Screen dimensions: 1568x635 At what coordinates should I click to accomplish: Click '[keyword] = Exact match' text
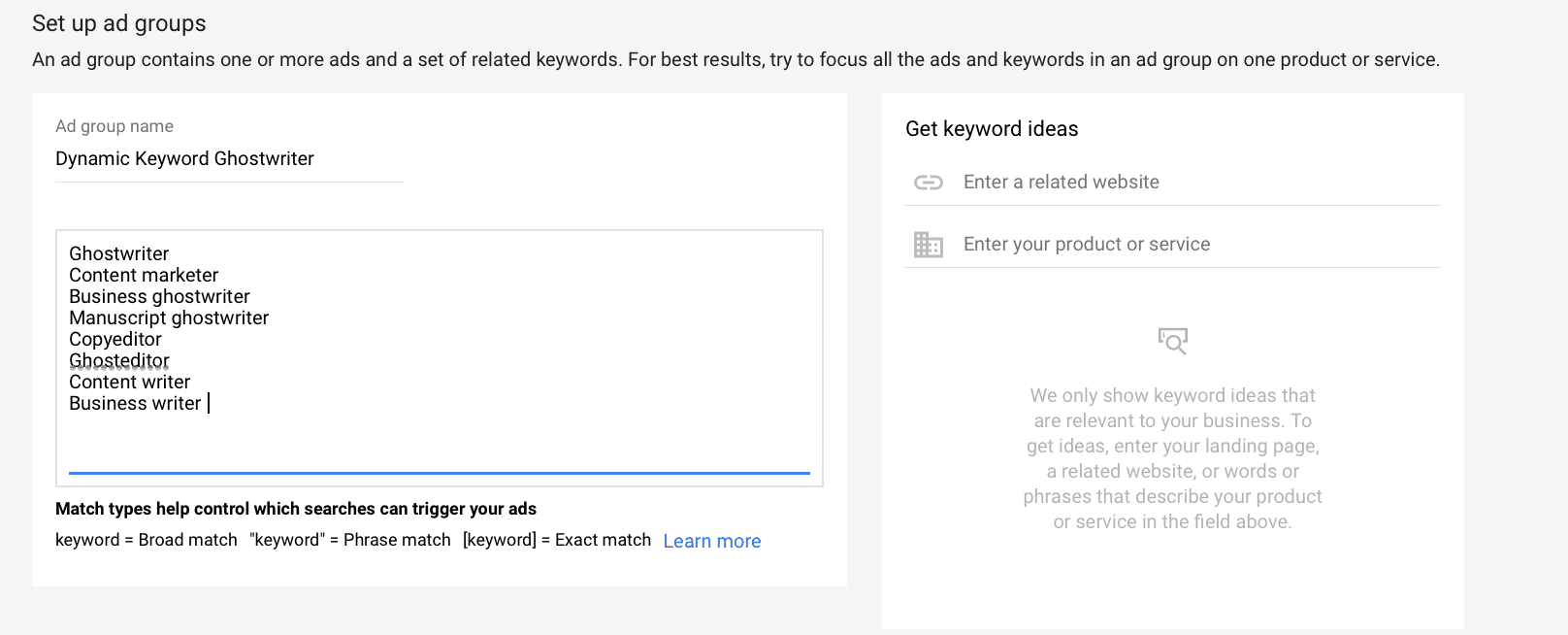point(557,540)
